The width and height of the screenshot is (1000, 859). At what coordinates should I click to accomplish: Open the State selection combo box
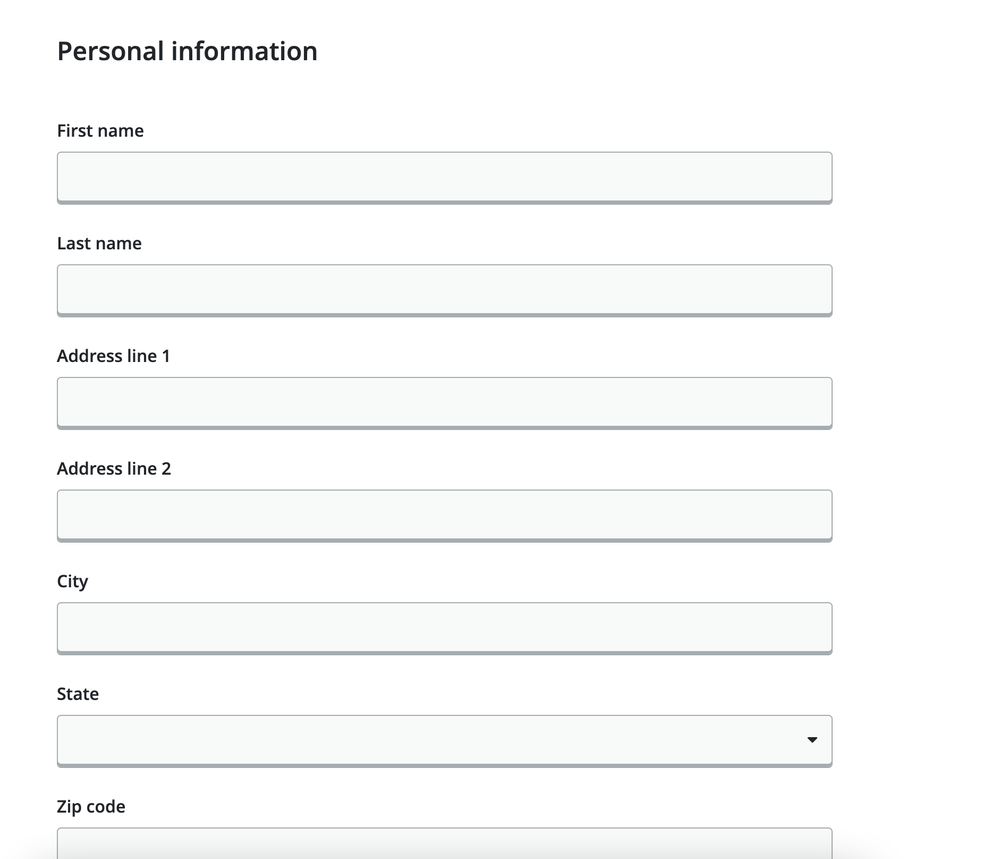pos(444,740)
